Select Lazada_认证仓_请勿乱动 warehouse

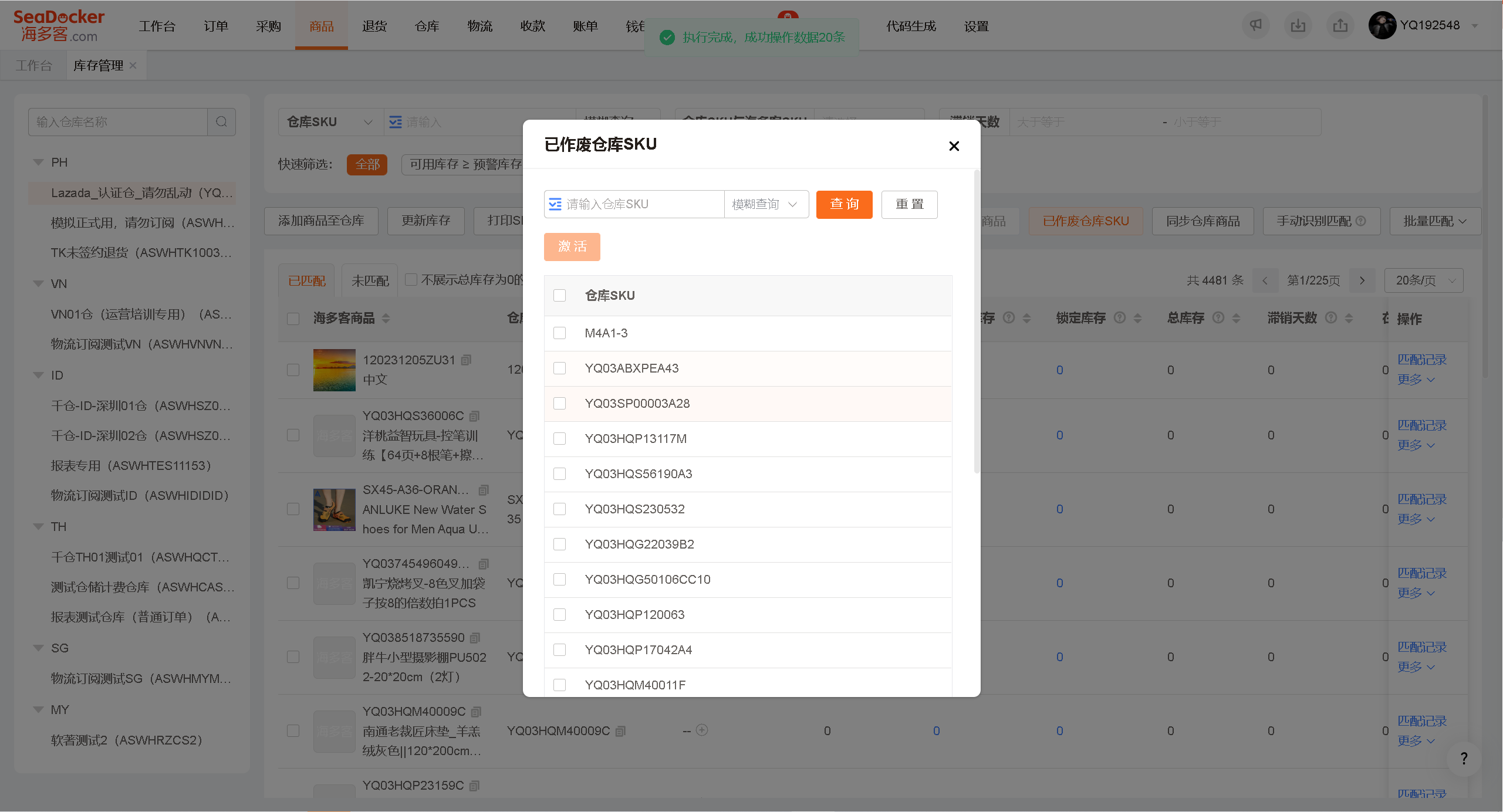click(132, 193)
